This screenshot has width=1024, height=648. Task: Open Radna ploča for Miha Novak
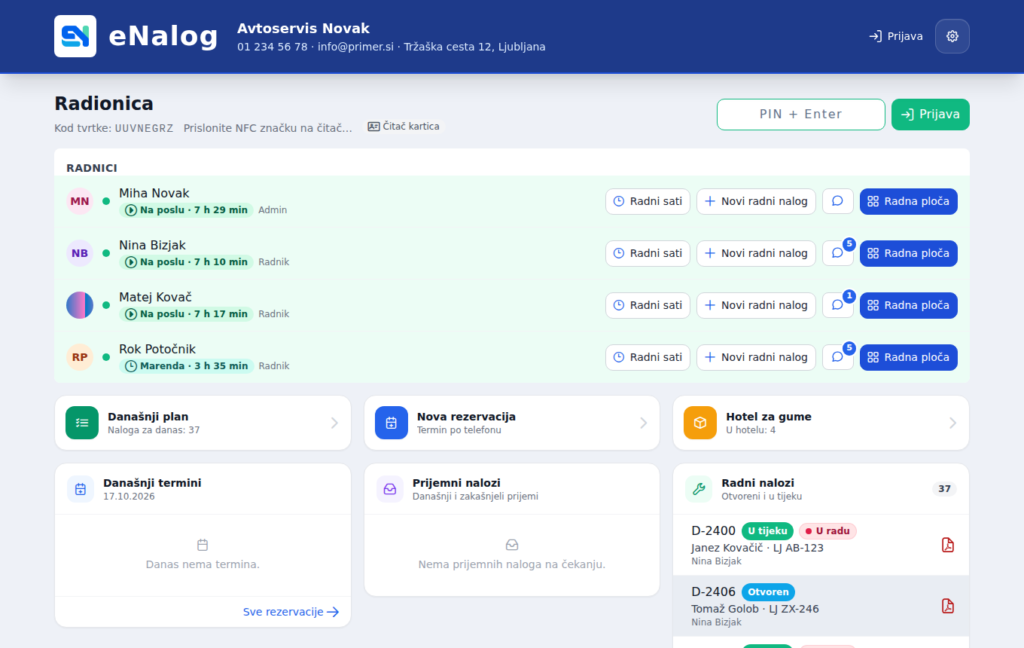coord(908,201)
